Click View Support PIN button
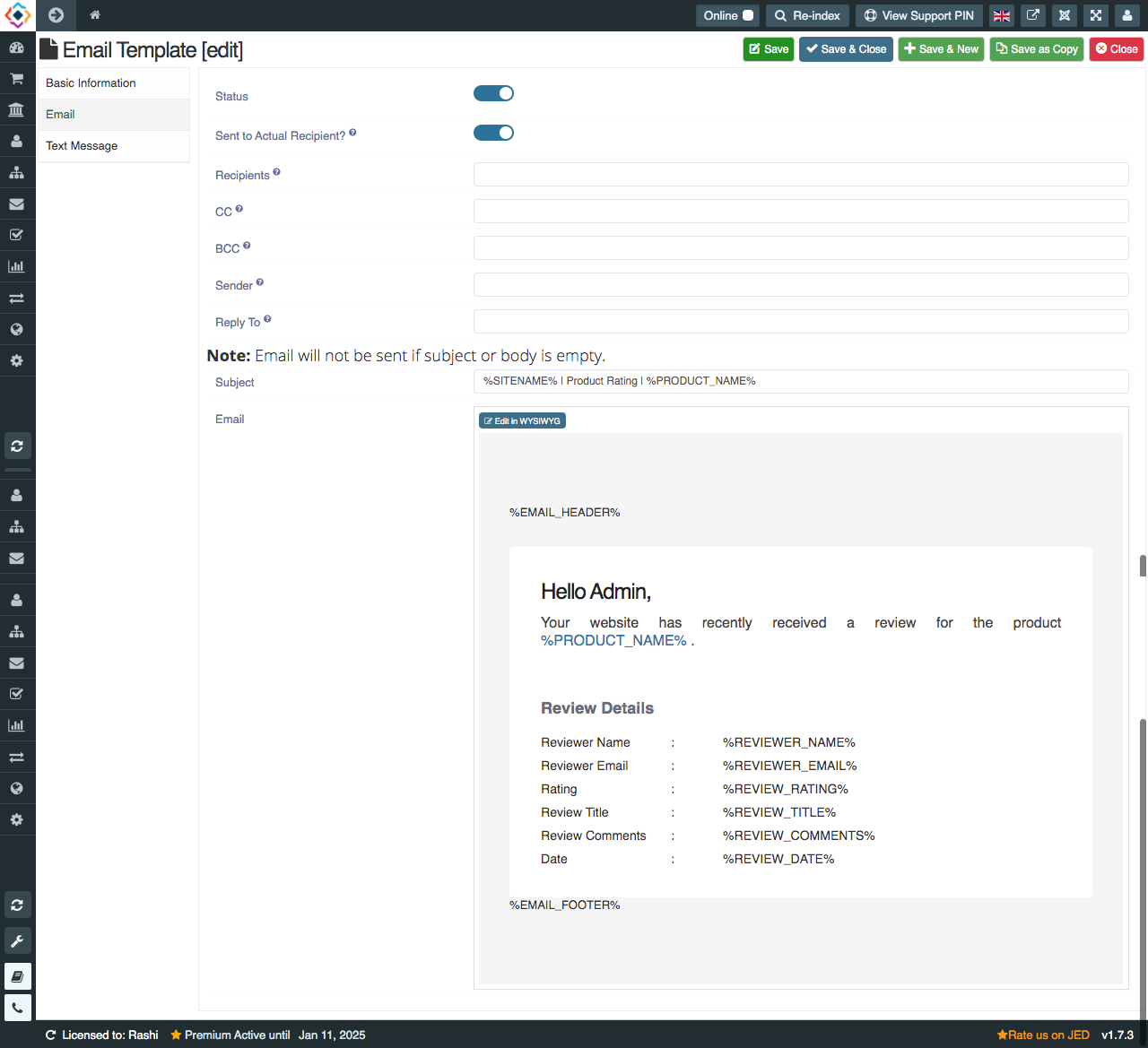 coord(919,15)
